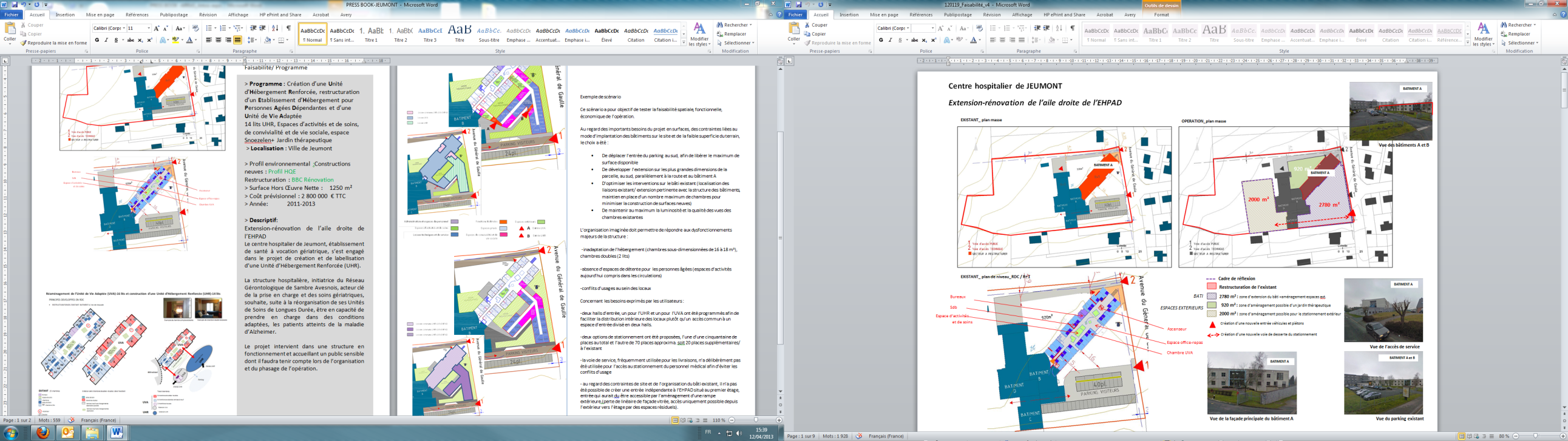Apply Titre 1 style in PRESS BOOK window

click(372, 34)
